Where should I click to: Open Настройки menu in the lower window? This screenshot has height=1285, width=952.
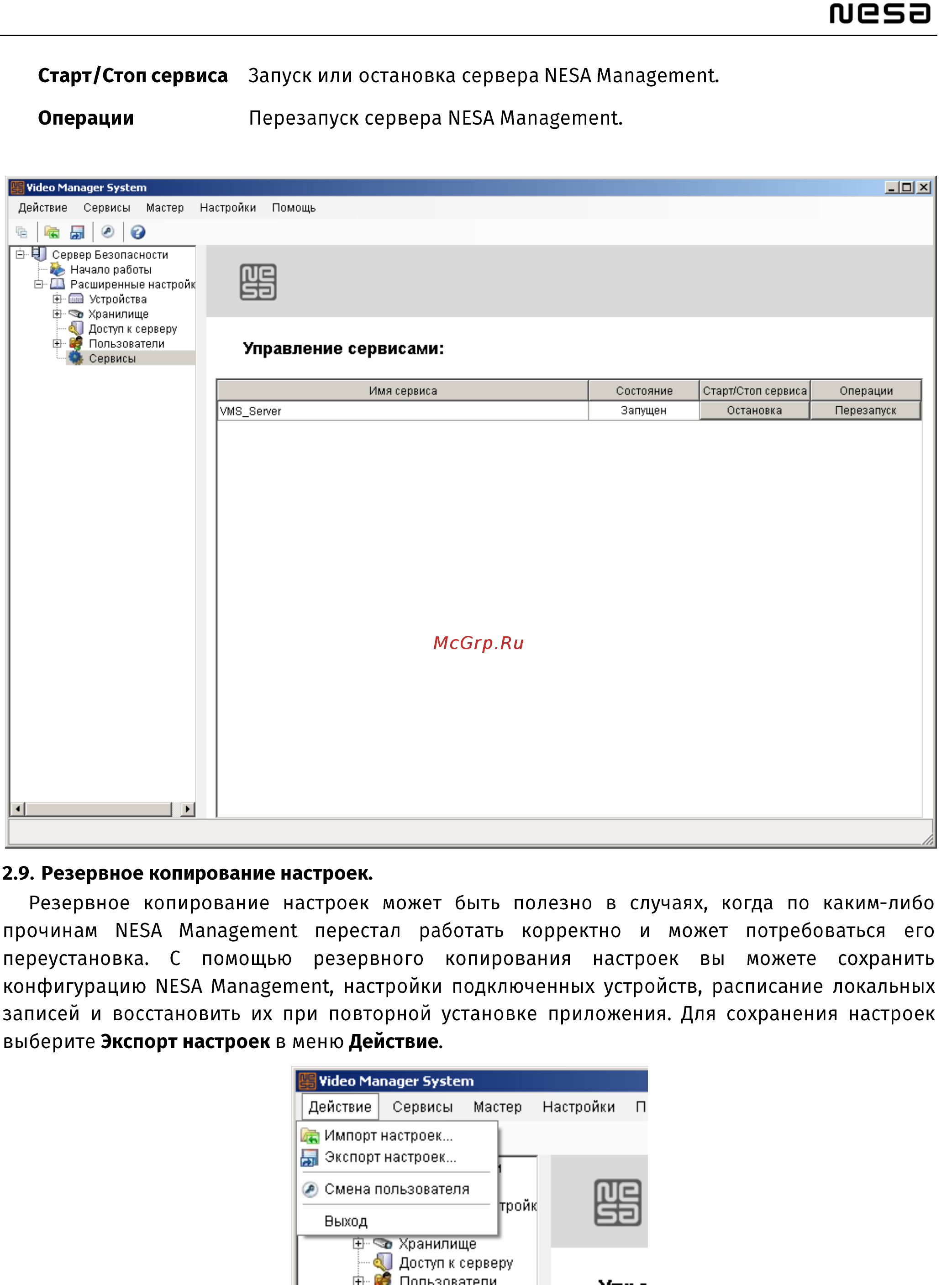pyautogui.click(x=579, y=1107)
